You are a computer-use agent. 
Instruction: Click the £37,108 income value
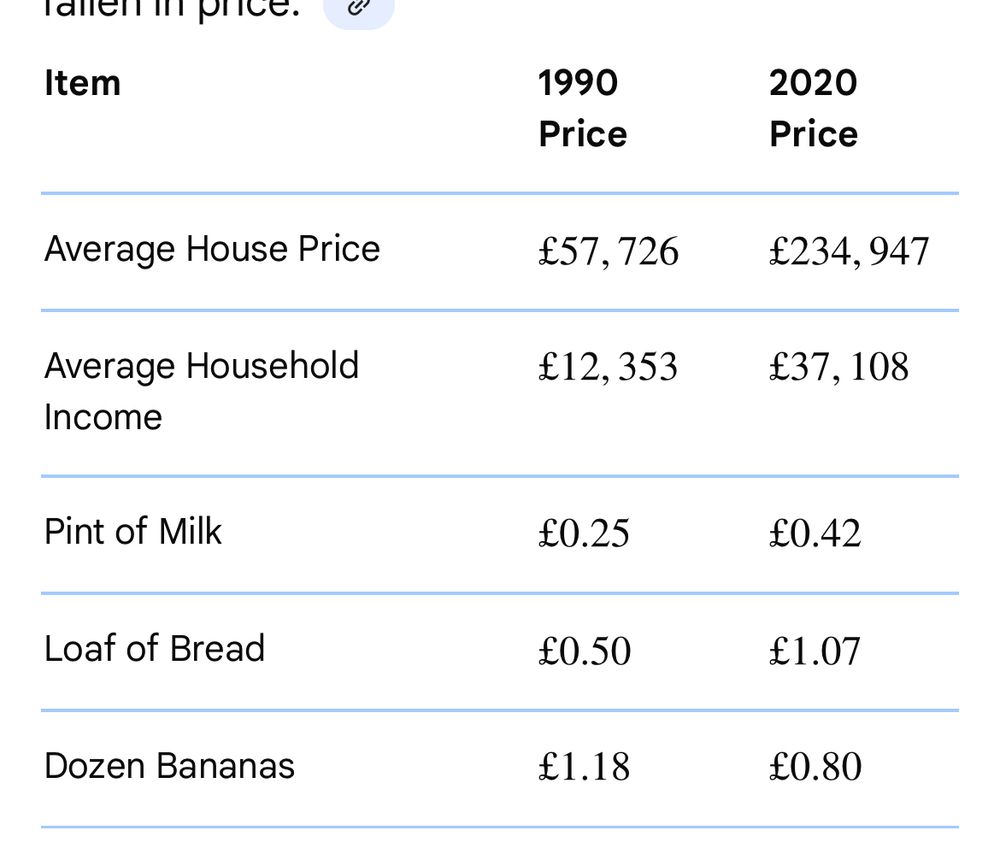[x=839, y=367]
